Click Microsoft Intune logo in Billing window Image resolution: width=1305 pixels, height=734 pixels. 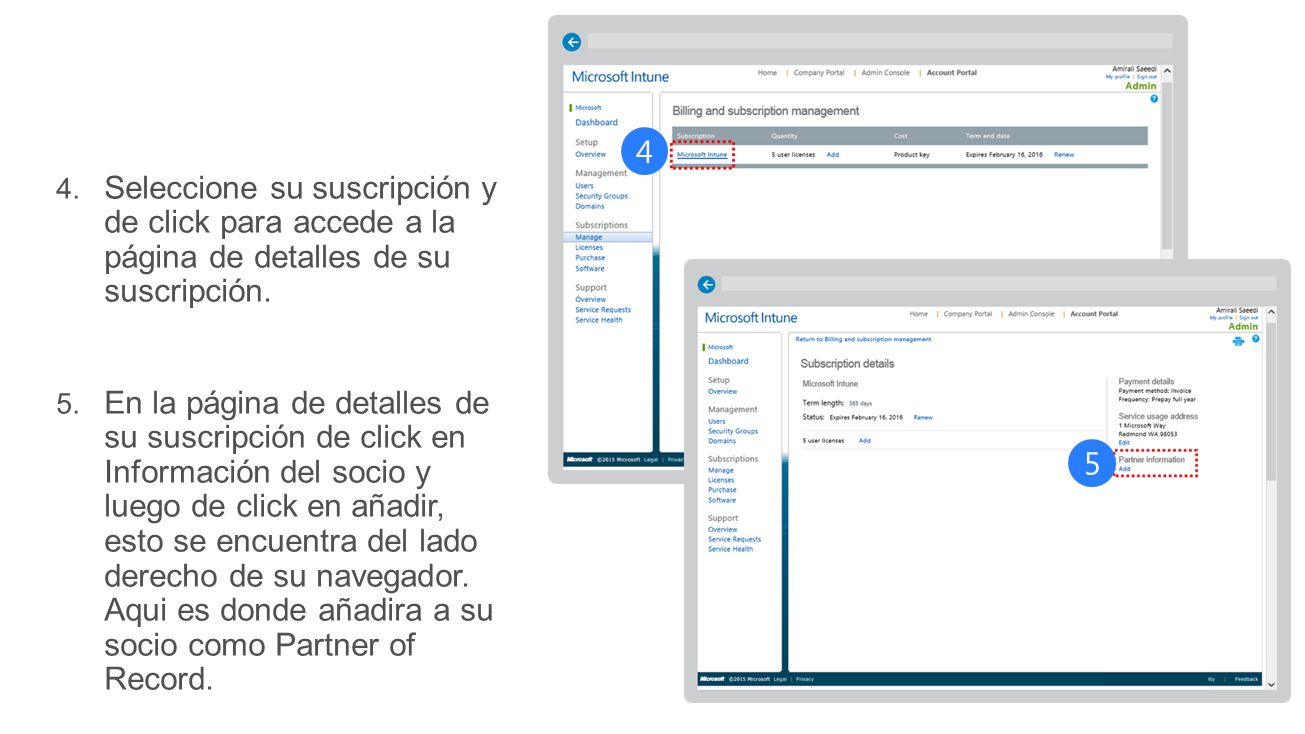620,77
